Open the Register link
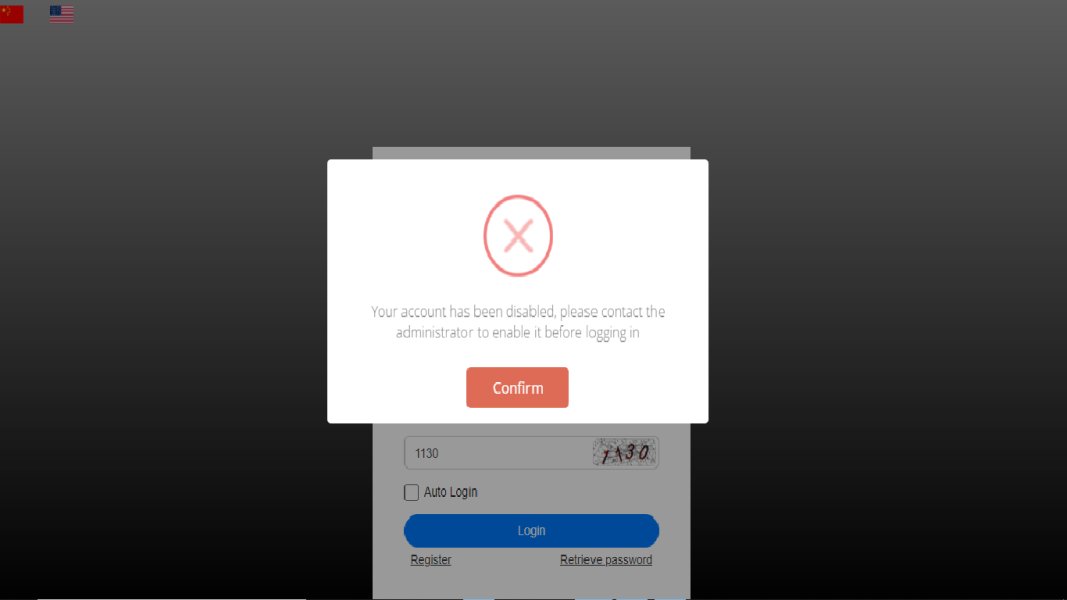 tap(431, 559)
